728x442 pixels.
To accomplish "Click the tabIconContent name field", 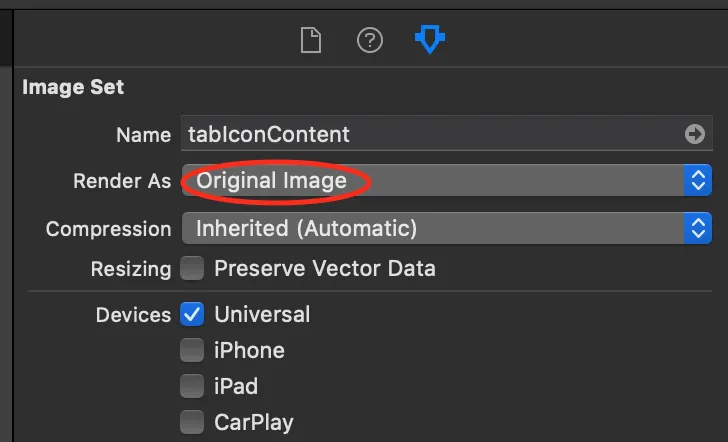I will [430, 134].
